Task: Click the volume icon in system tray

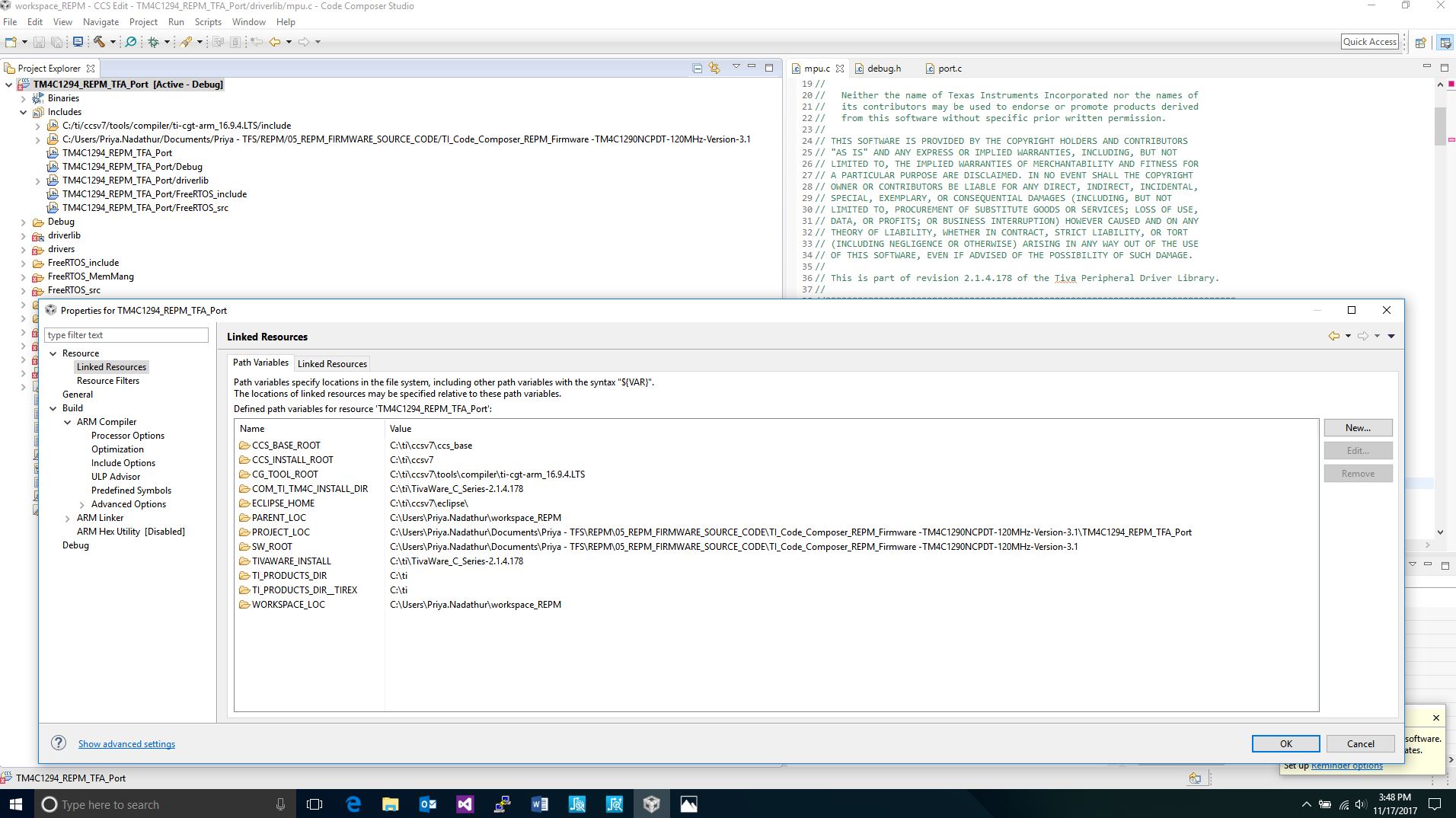Action: point(1361,804)
